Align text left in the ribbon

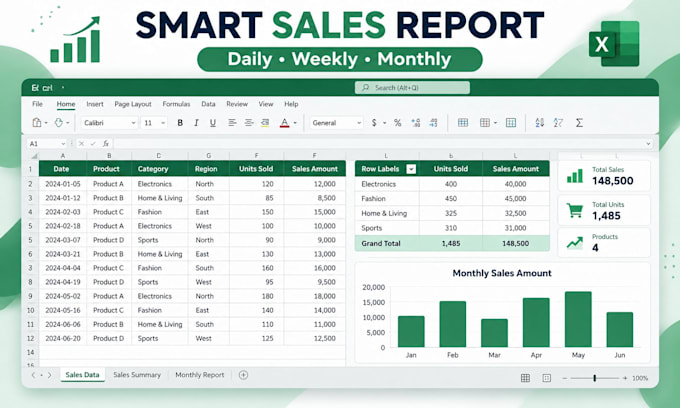pos(232,123)
